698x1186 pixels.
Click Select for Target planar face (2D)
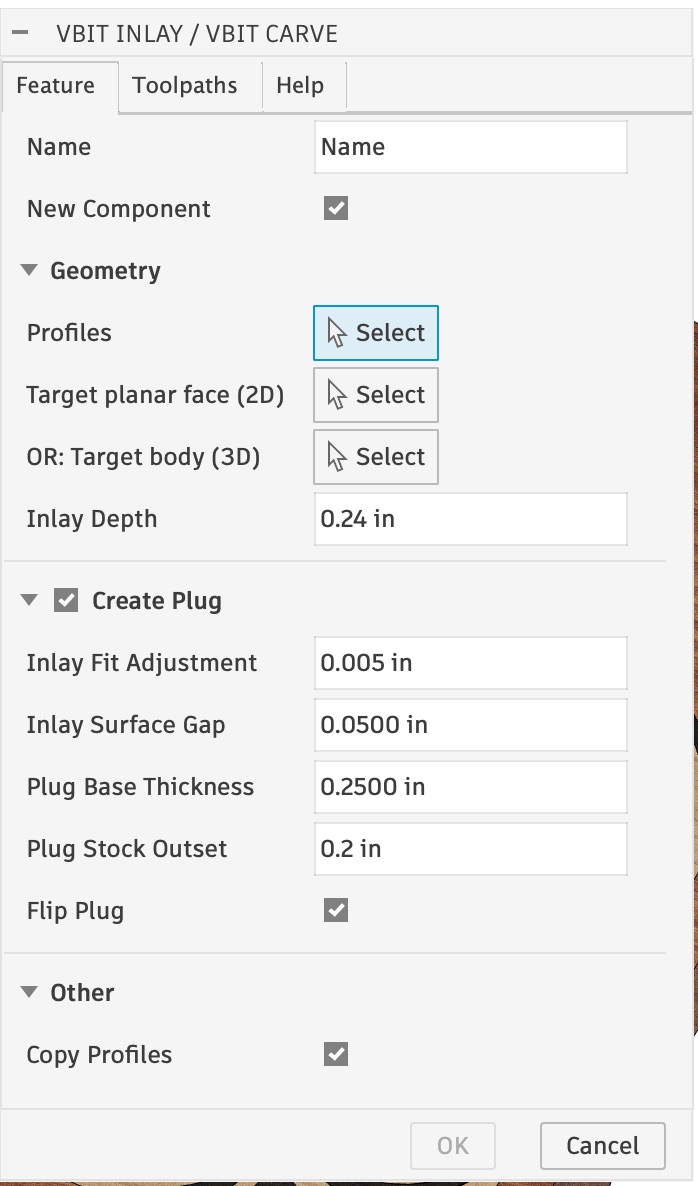point(376,395)
